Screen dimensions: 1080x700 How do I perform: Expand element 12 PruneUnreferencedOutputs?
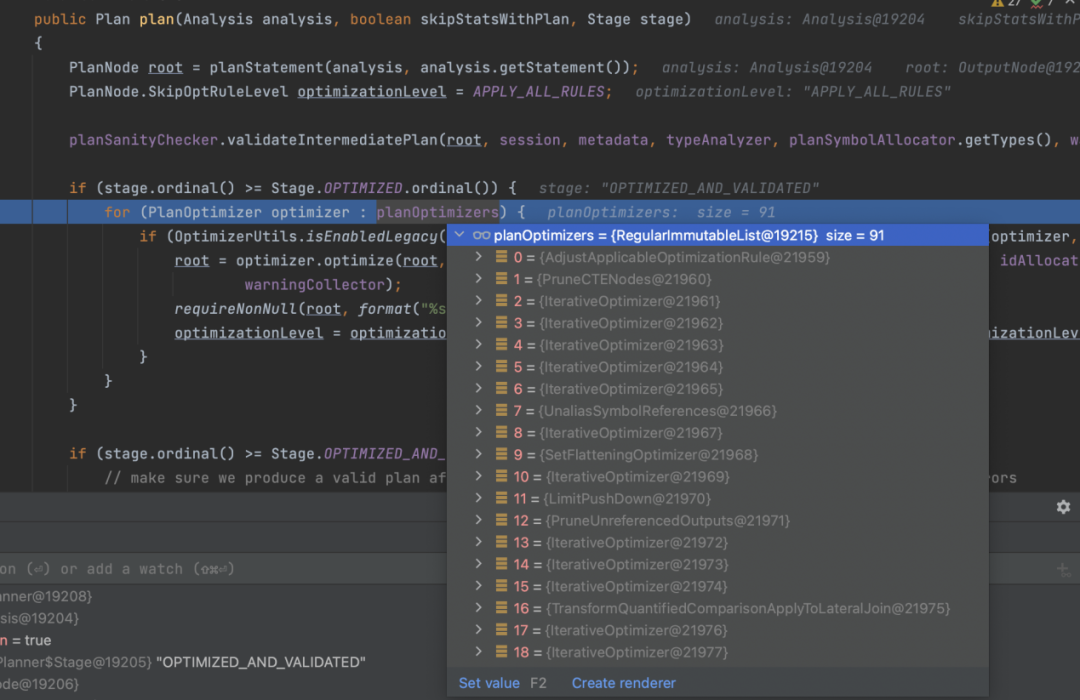(x=479, y=521)
